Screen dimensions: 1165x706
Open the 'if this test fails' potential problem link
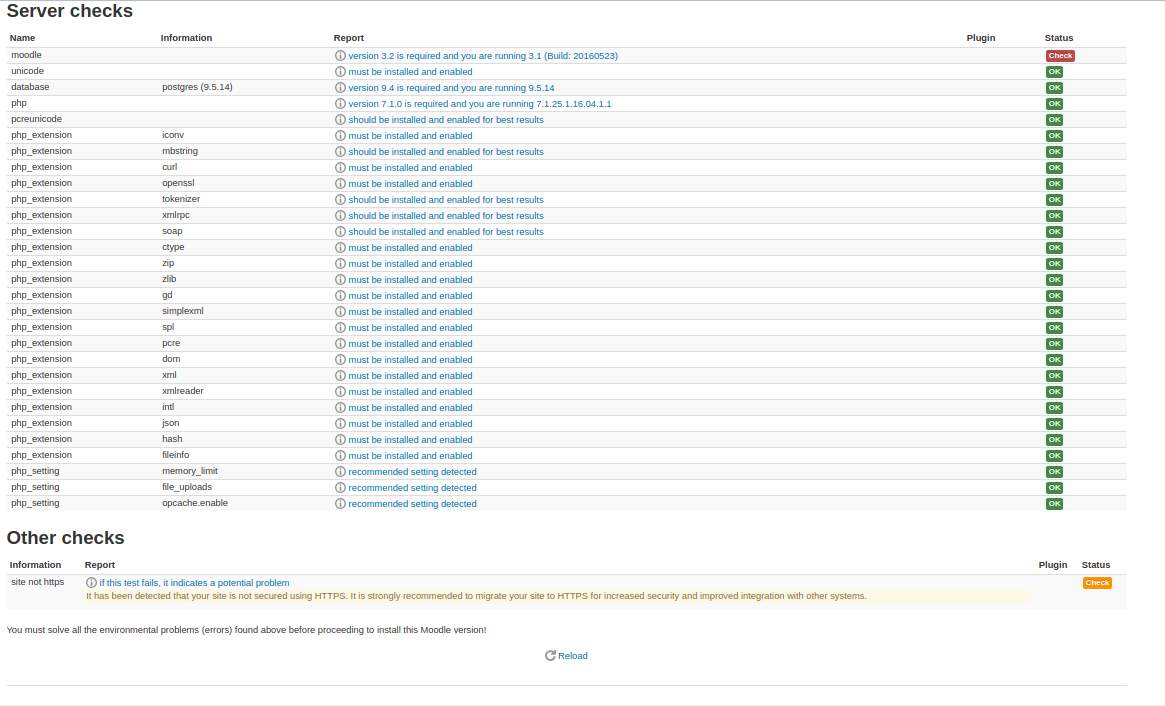(194, 583)
